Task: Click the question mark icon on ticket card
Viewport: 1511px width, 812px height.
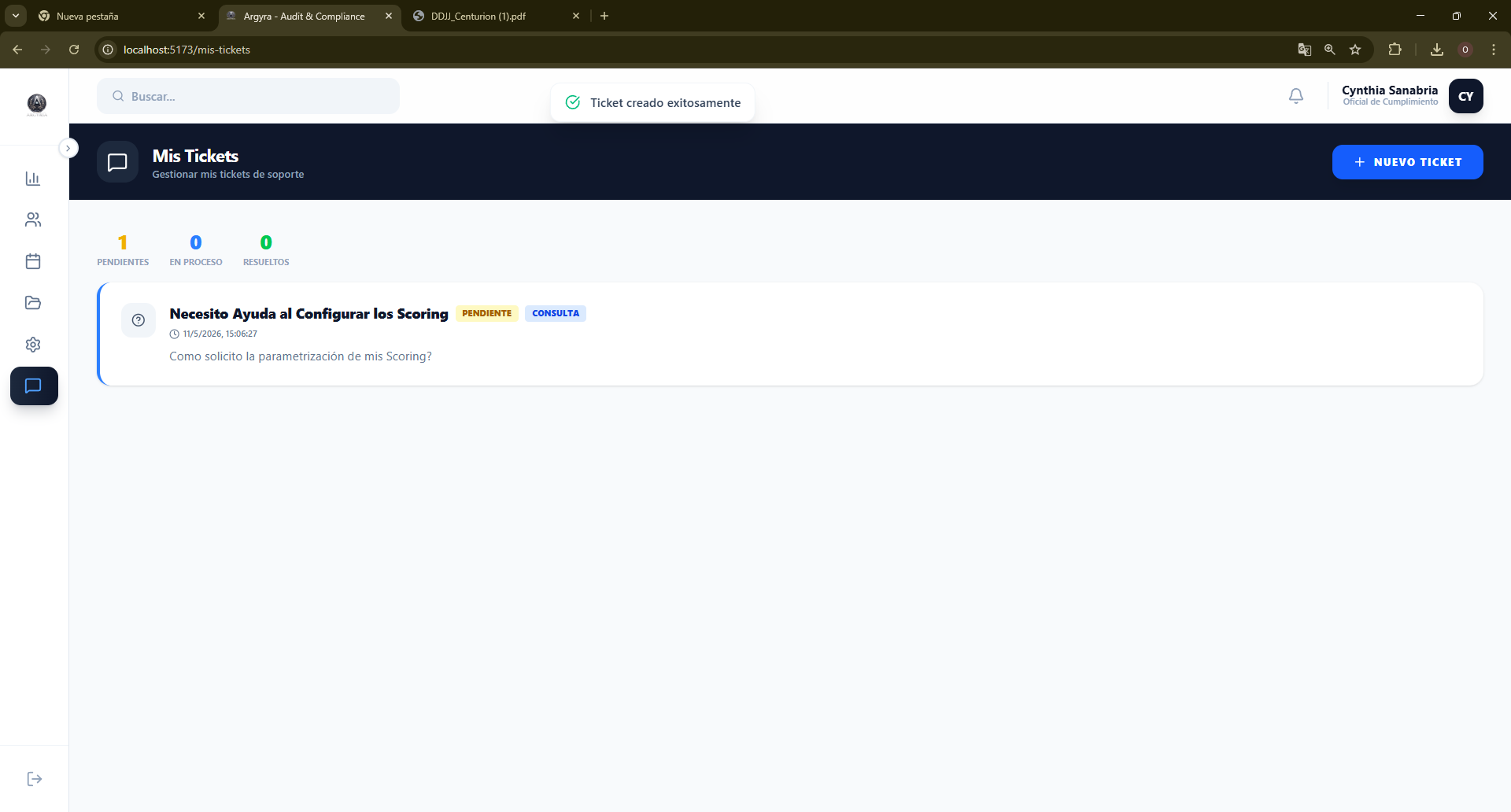Action: 139,320
